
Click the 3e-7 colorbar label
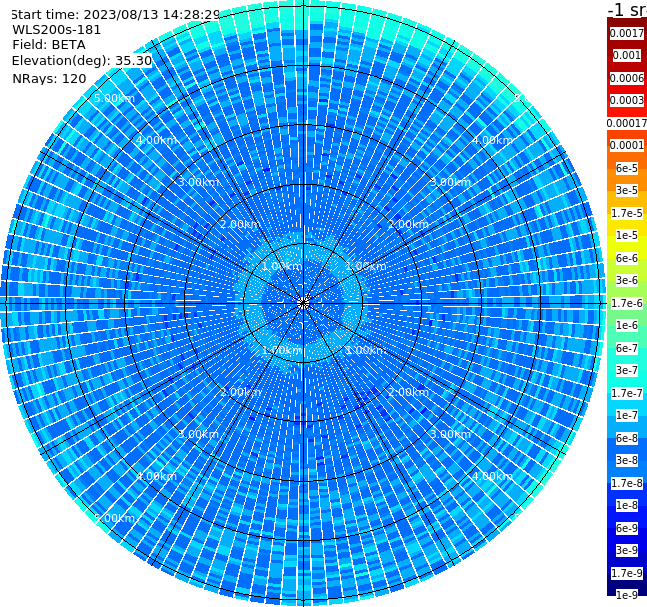click(627, 370)
